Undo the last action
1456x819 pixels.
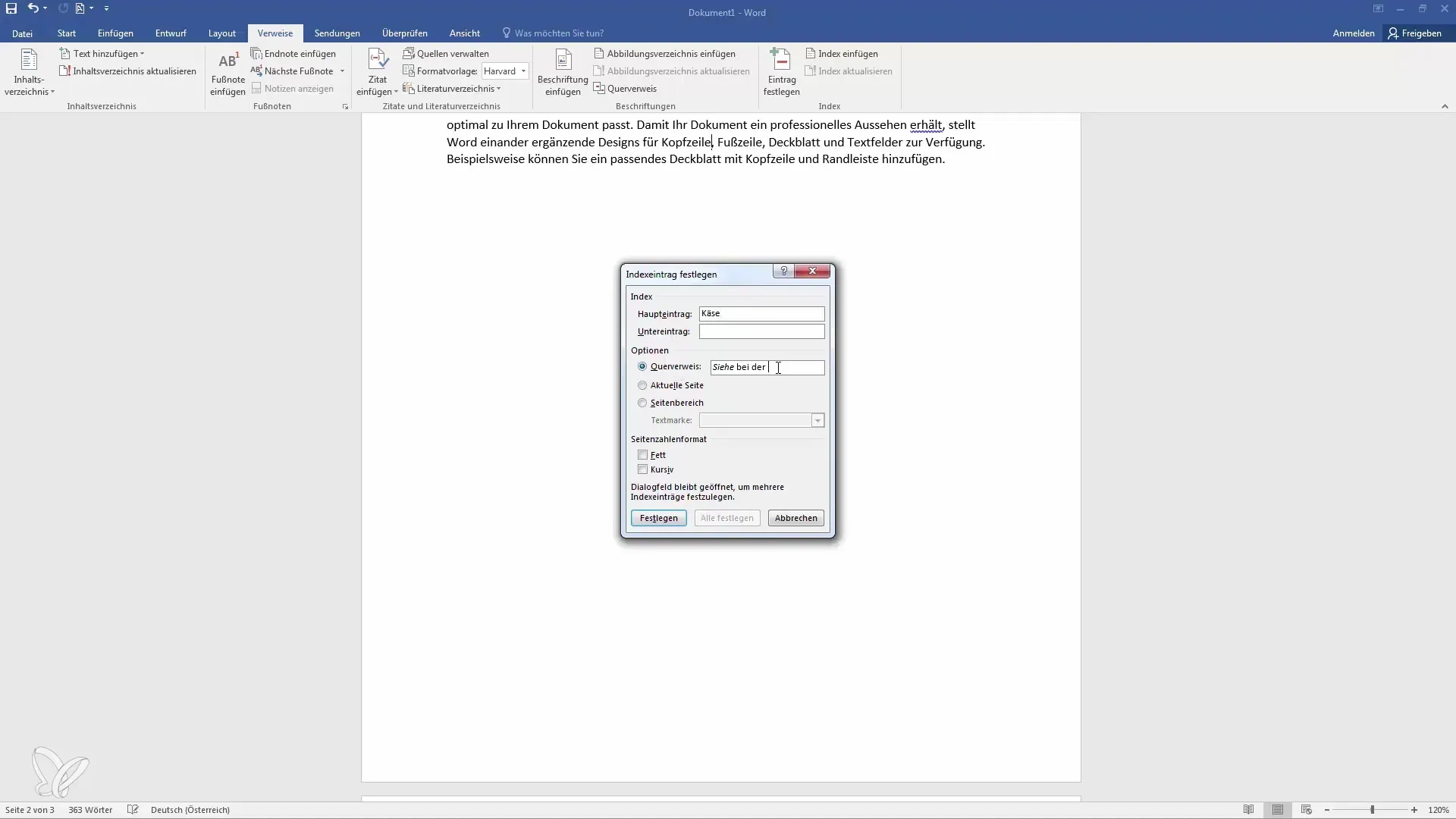pos(33,8)
